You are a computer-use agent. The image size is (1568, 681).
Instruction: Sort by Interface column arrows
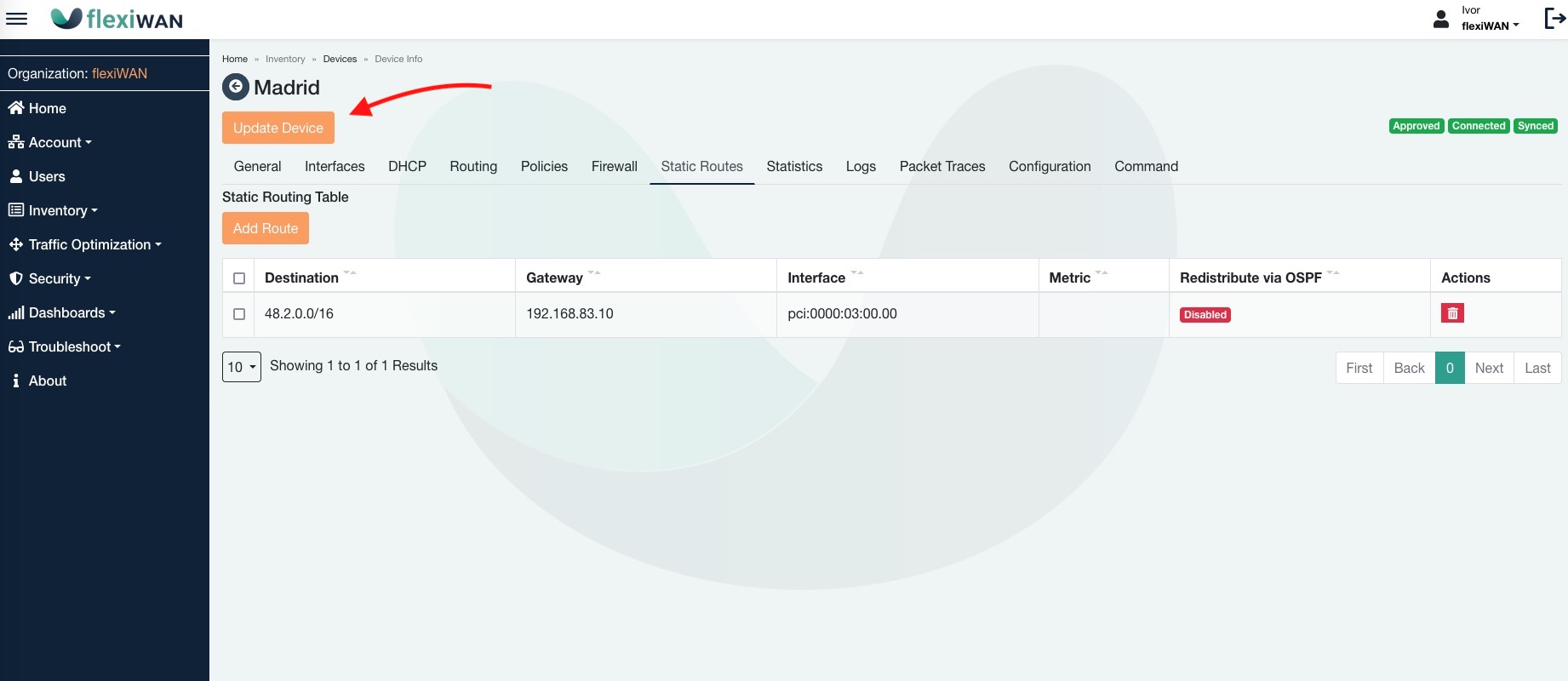[857, 273]
